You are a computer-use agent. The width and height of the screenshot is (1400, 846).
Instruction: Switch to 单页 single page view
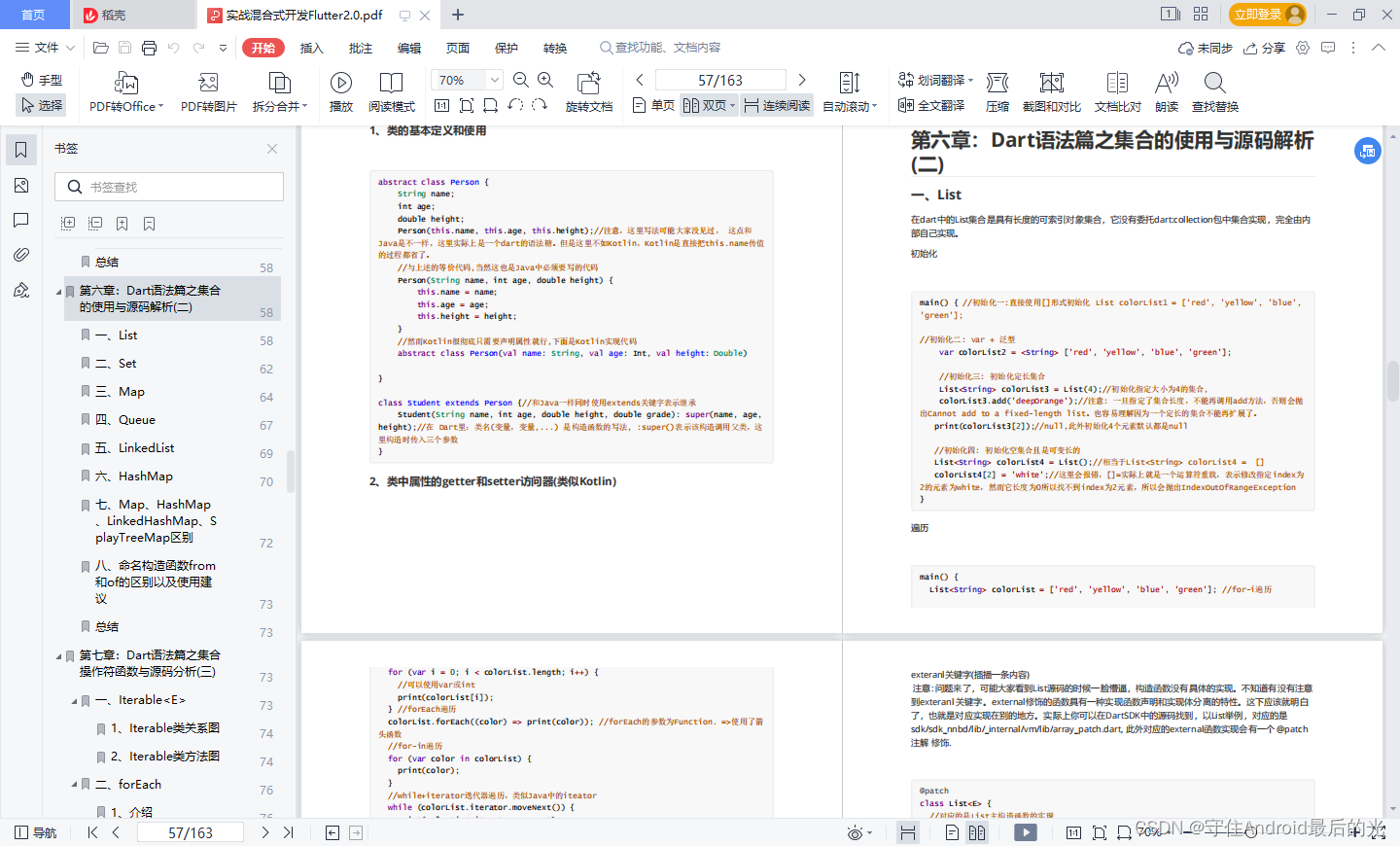(653, 105)
